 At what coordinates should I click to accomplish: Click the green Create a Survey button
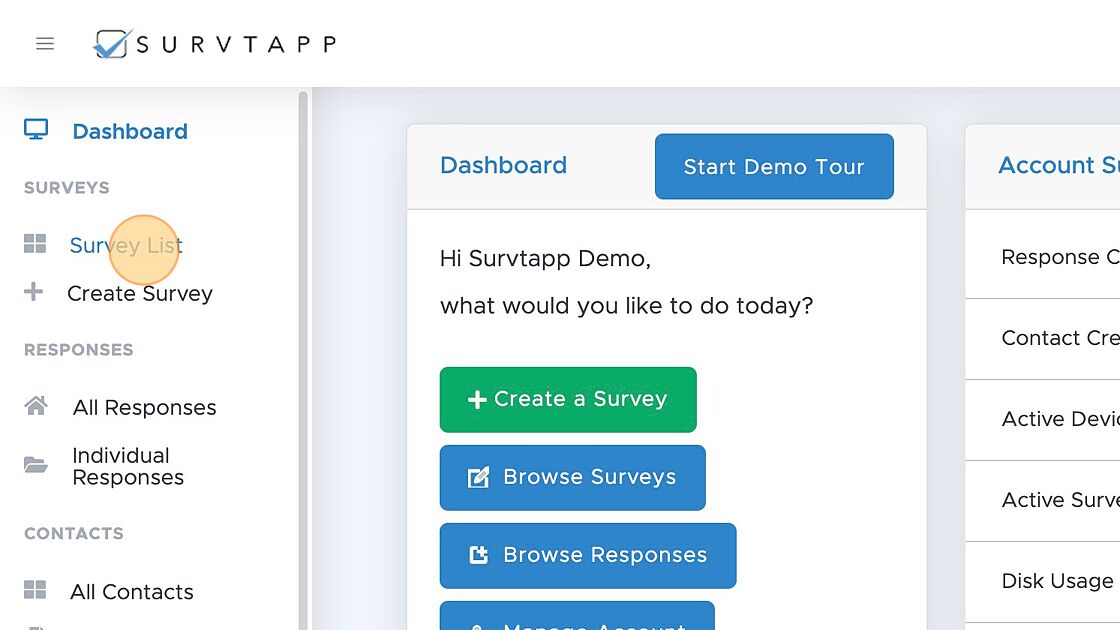(568, 399)
